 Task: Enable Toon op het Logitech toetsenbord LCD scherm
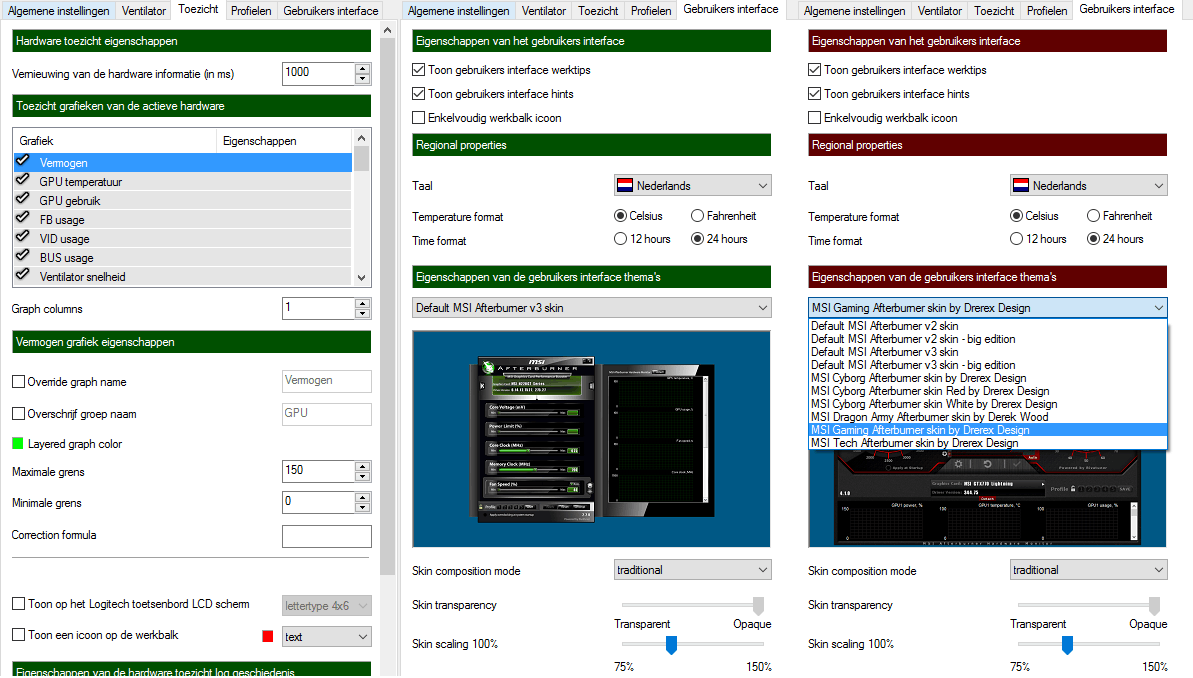(x=18, y=603)
